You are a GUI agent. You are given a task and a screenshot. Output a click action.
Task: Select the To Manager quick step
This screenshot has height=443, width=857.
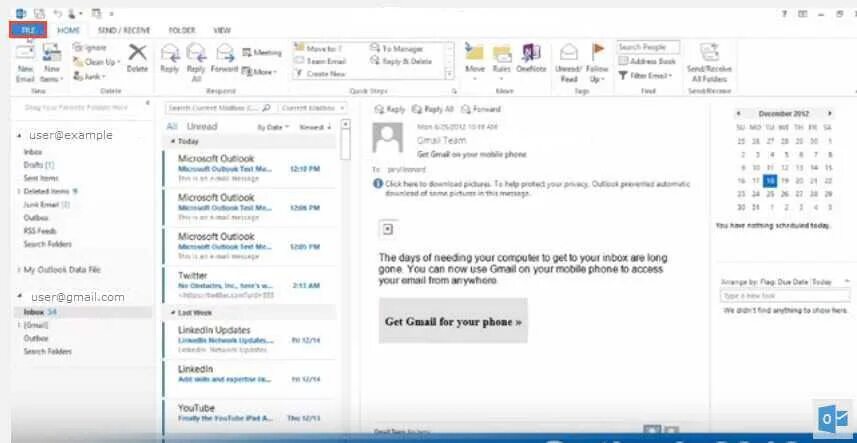click(x=397, y=49)
